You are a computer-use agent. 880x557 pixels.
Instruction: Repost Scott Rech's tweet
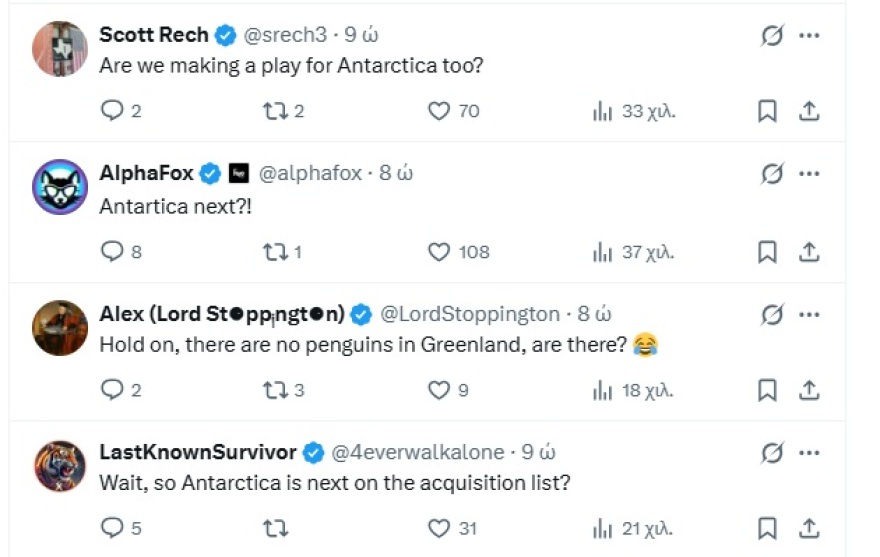275,111
